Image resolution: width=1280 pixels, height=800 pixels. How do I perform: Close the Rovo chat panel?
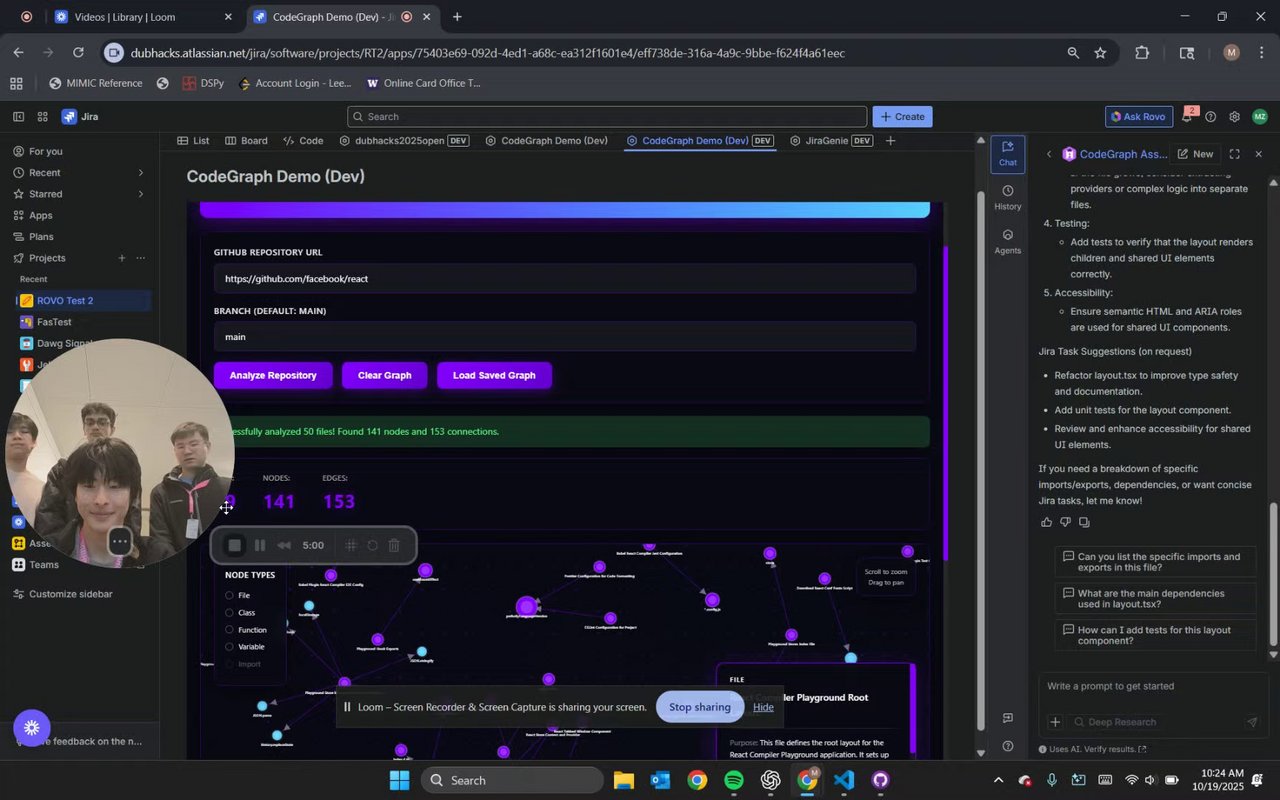pos(1258,154)
